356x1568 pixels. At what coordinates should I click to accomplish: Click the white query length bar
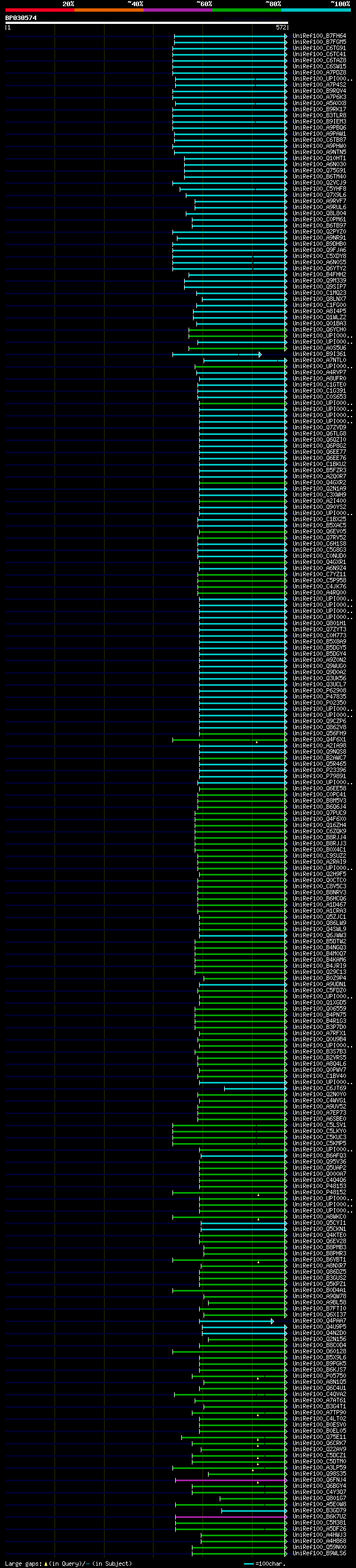point(147,22)
